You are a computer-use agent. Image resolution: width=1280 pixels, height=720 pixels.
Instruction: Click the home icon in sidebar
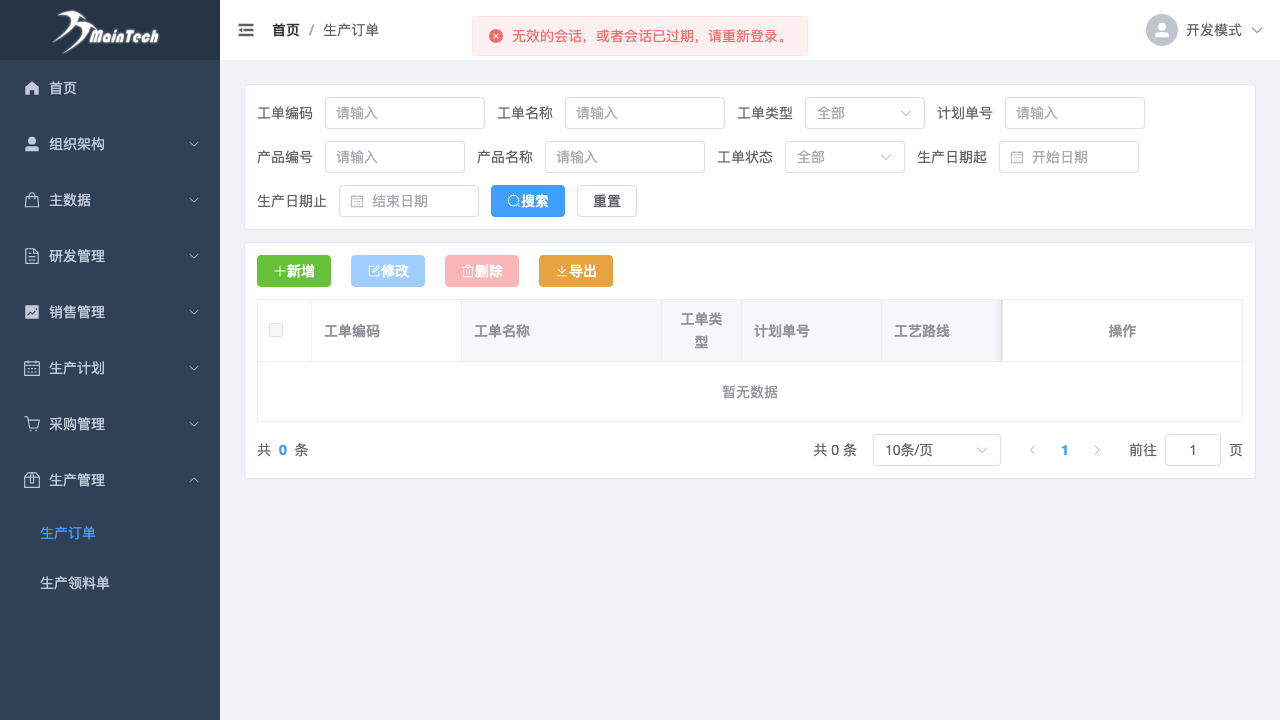[32, 88]
